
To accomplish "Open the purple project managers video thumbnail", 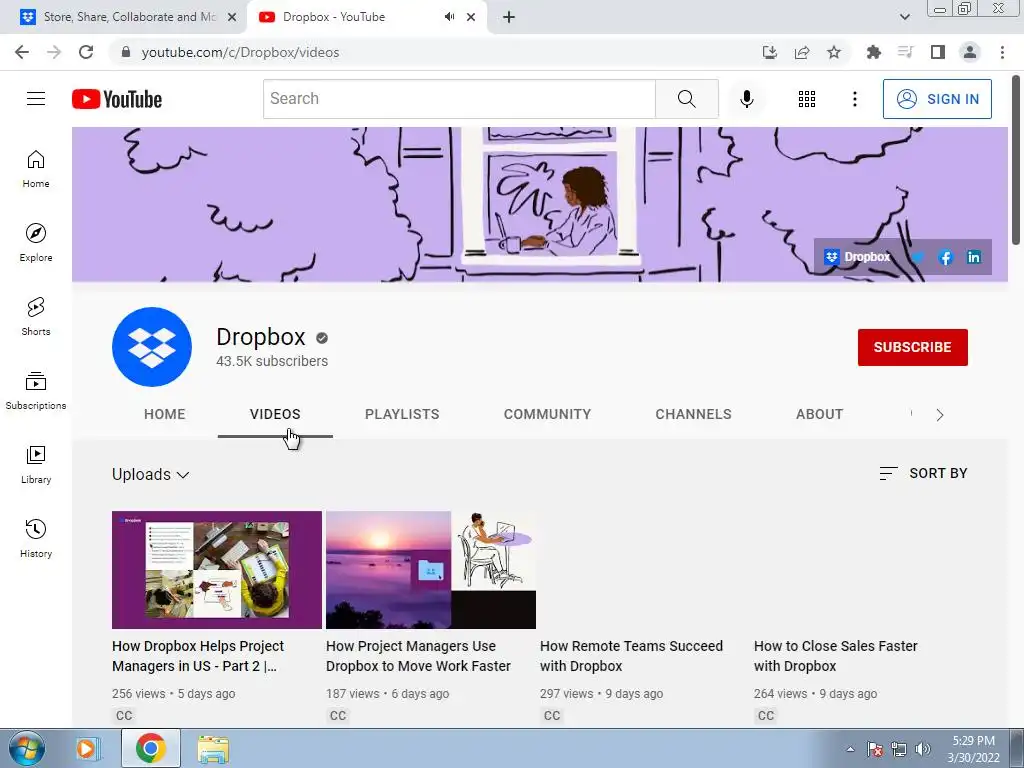I will 217,569.
